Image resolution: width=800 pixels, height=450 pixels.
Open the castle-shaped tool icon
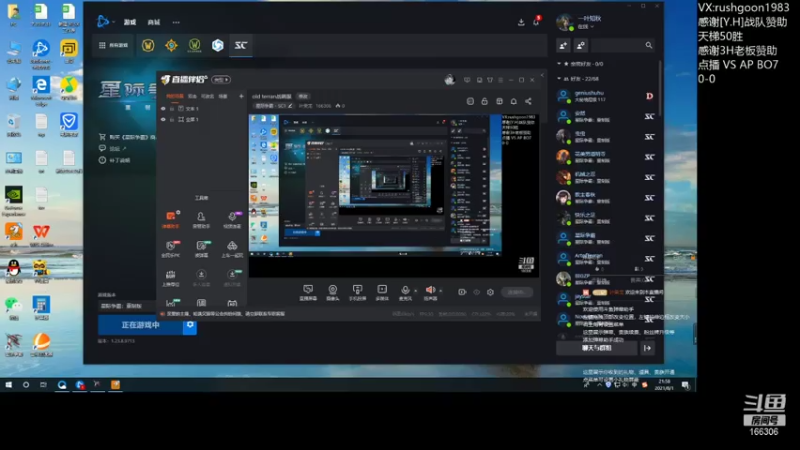pyautogui.click(x=170, y=277)
